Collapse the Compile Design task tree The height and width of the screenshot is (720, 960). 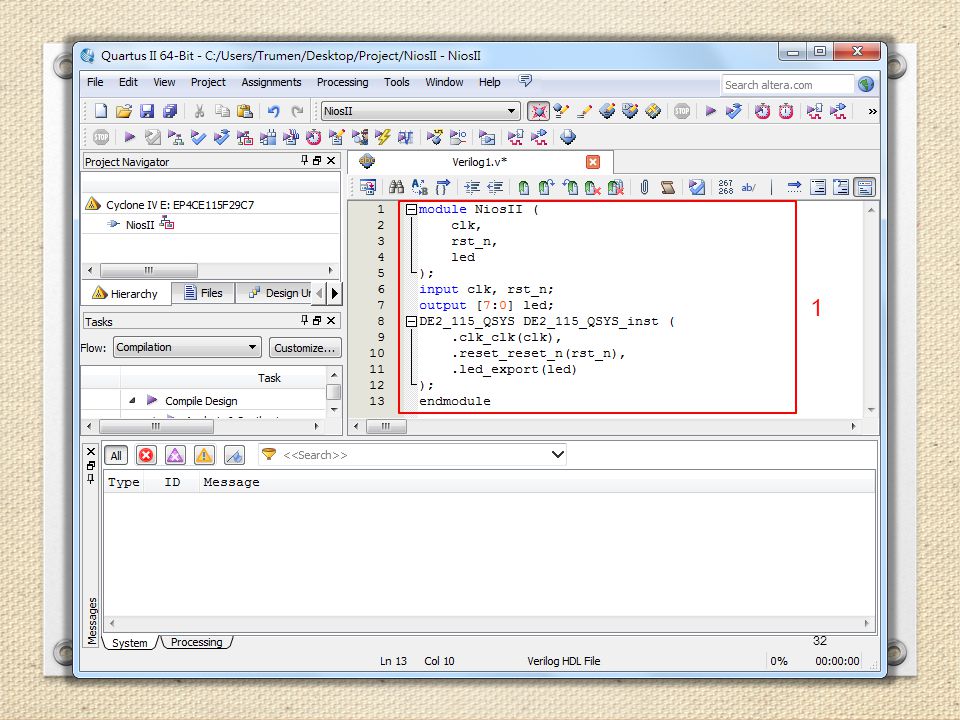coord(132,400)
